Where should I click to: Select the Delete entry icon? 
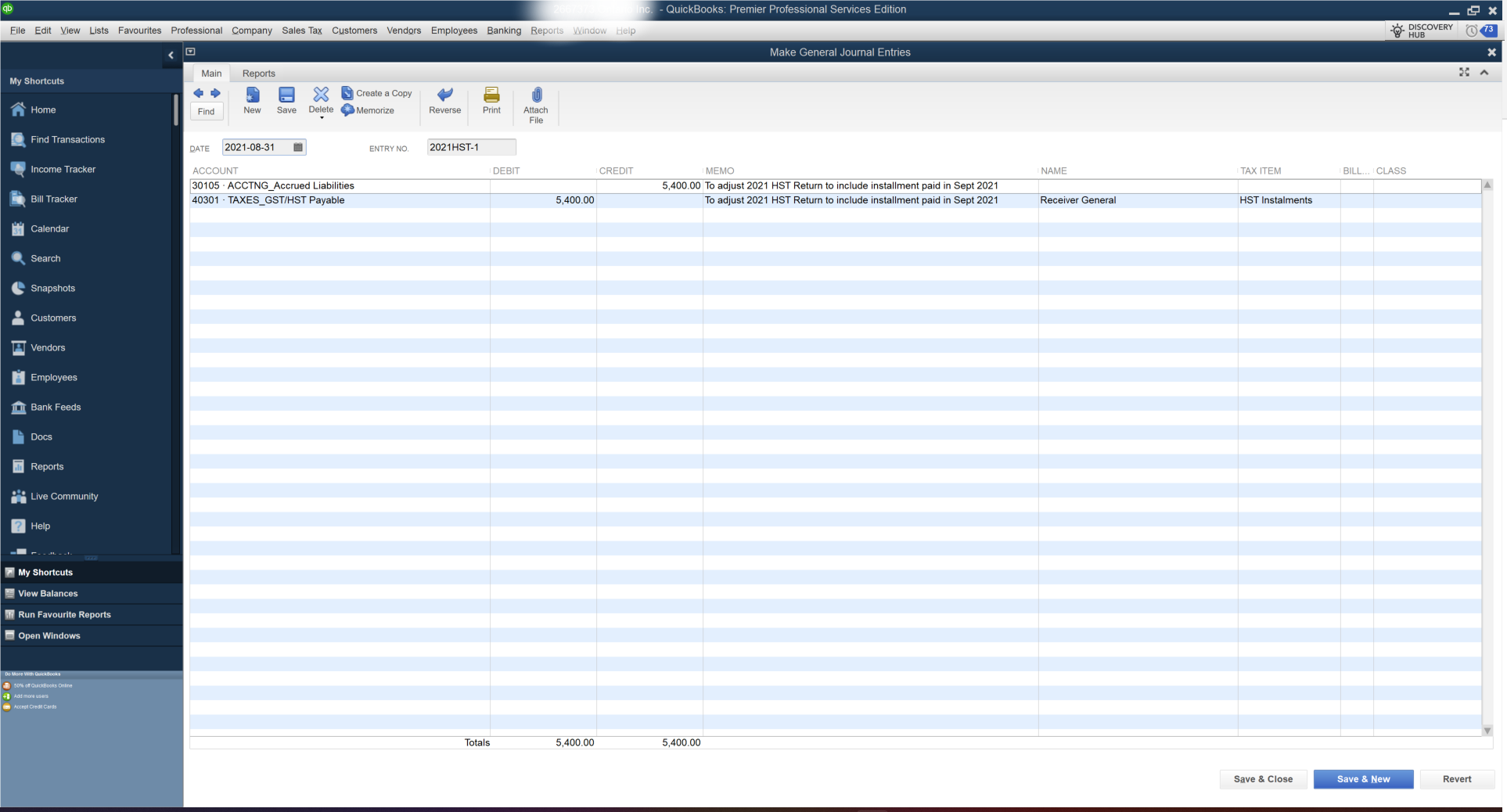[x=321, y=96]
